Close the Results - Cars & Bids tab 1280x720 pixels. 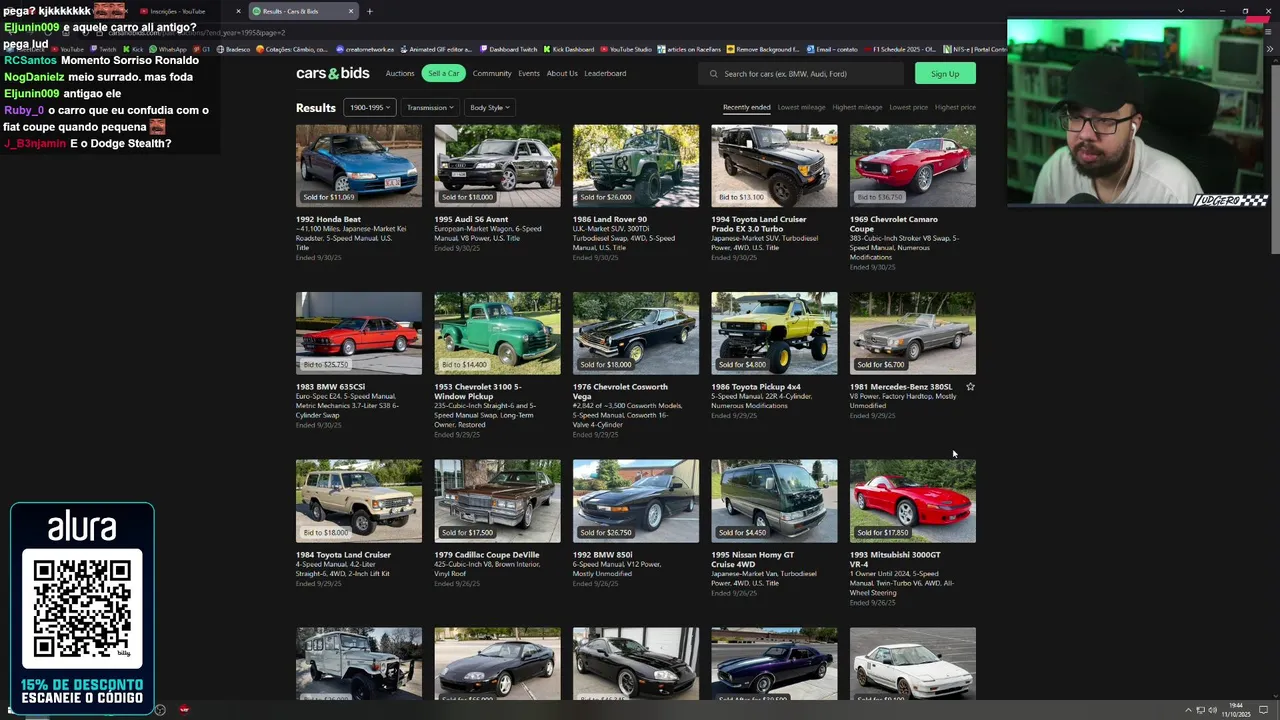pyautogui.click(x=350, y=11)
